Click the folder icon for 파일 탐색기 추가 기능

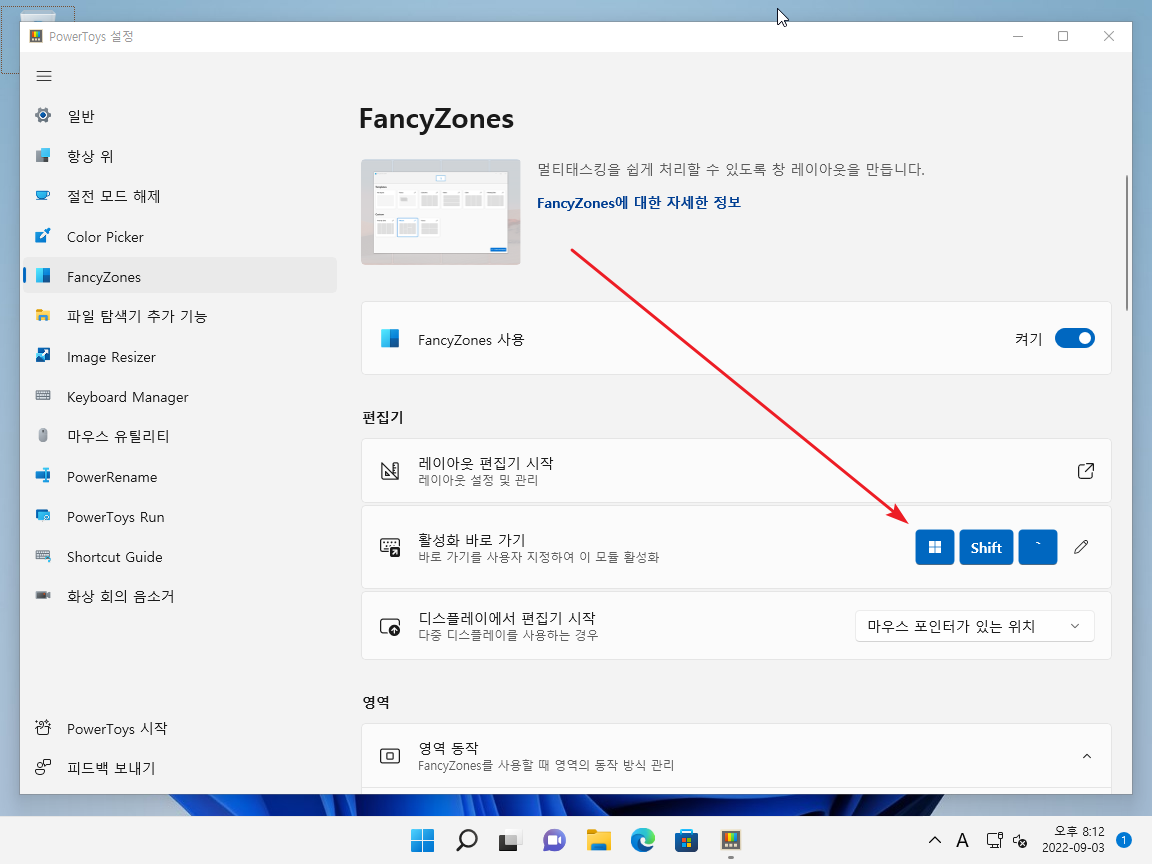43,316
